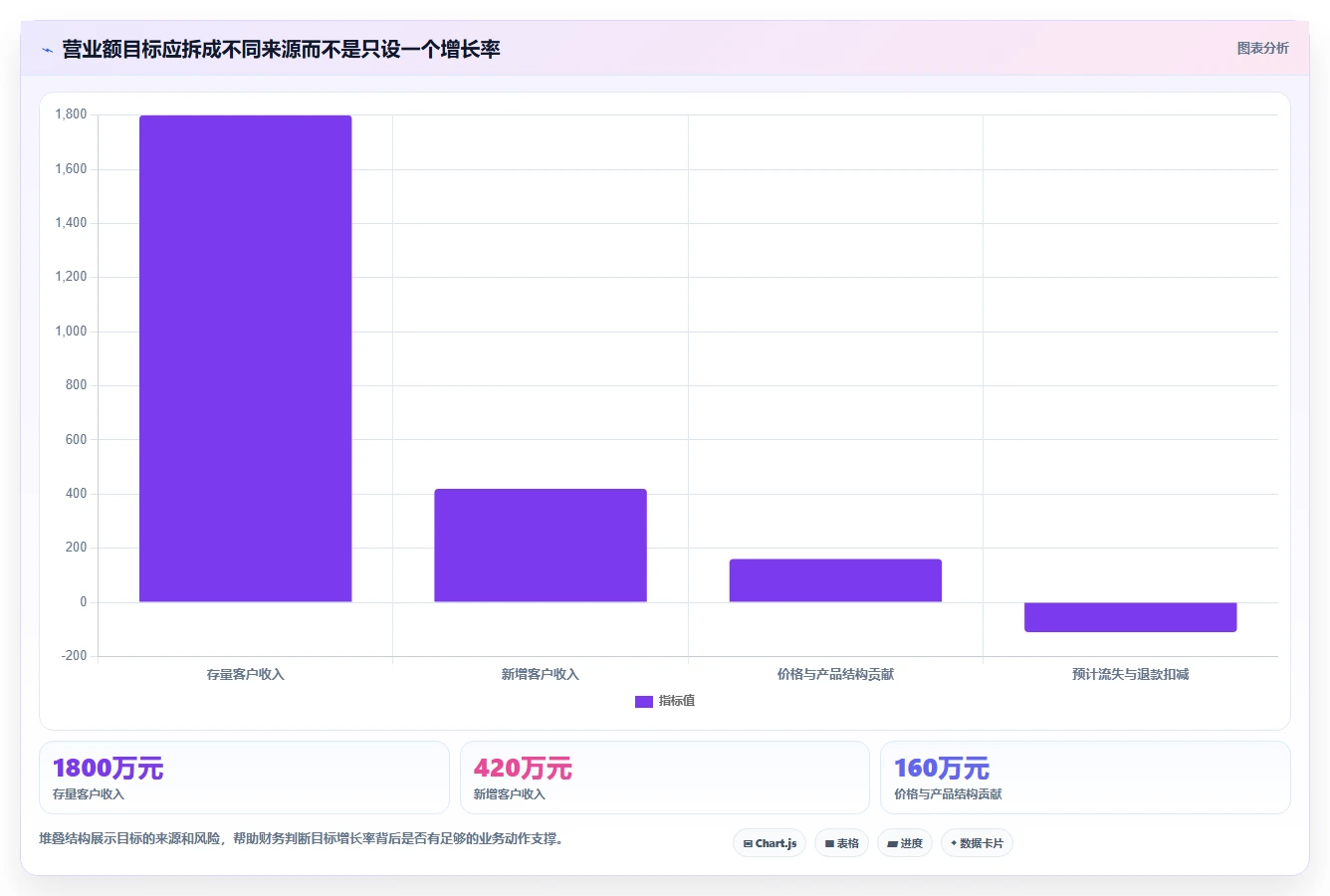Select the 表格 tag chip
Image resolution: width=1330 pixels, height=896 pixels.
point(841,843)
